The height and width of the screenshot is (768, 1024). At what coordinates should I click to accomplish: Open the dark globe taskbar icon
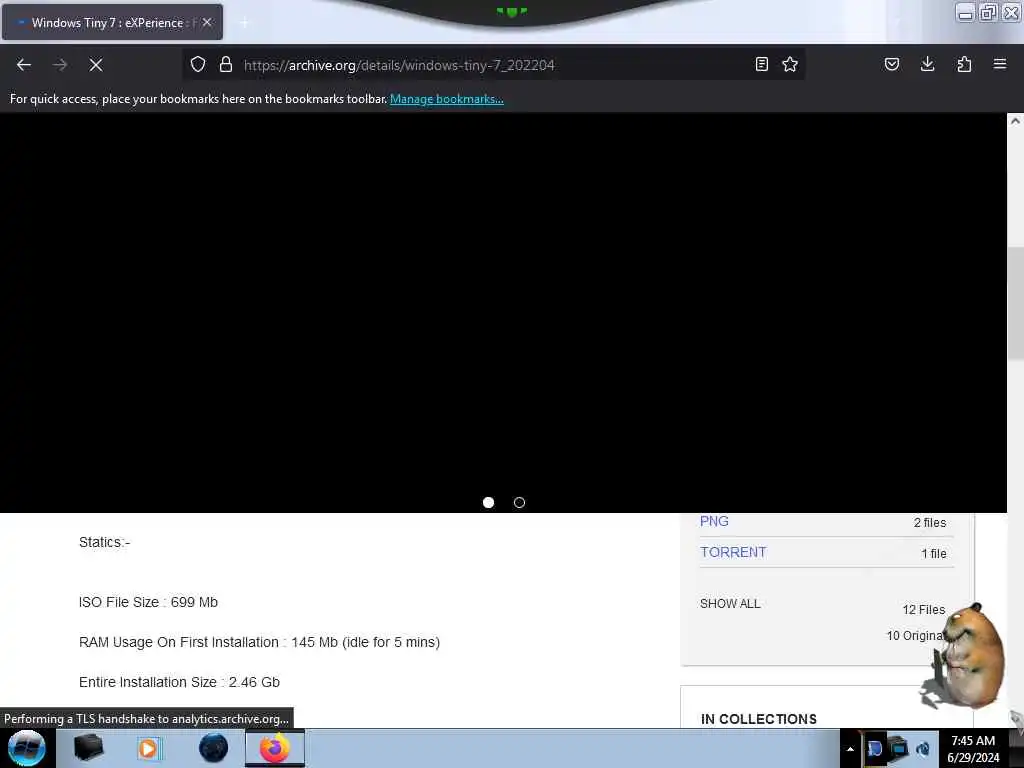coord(214,748)
